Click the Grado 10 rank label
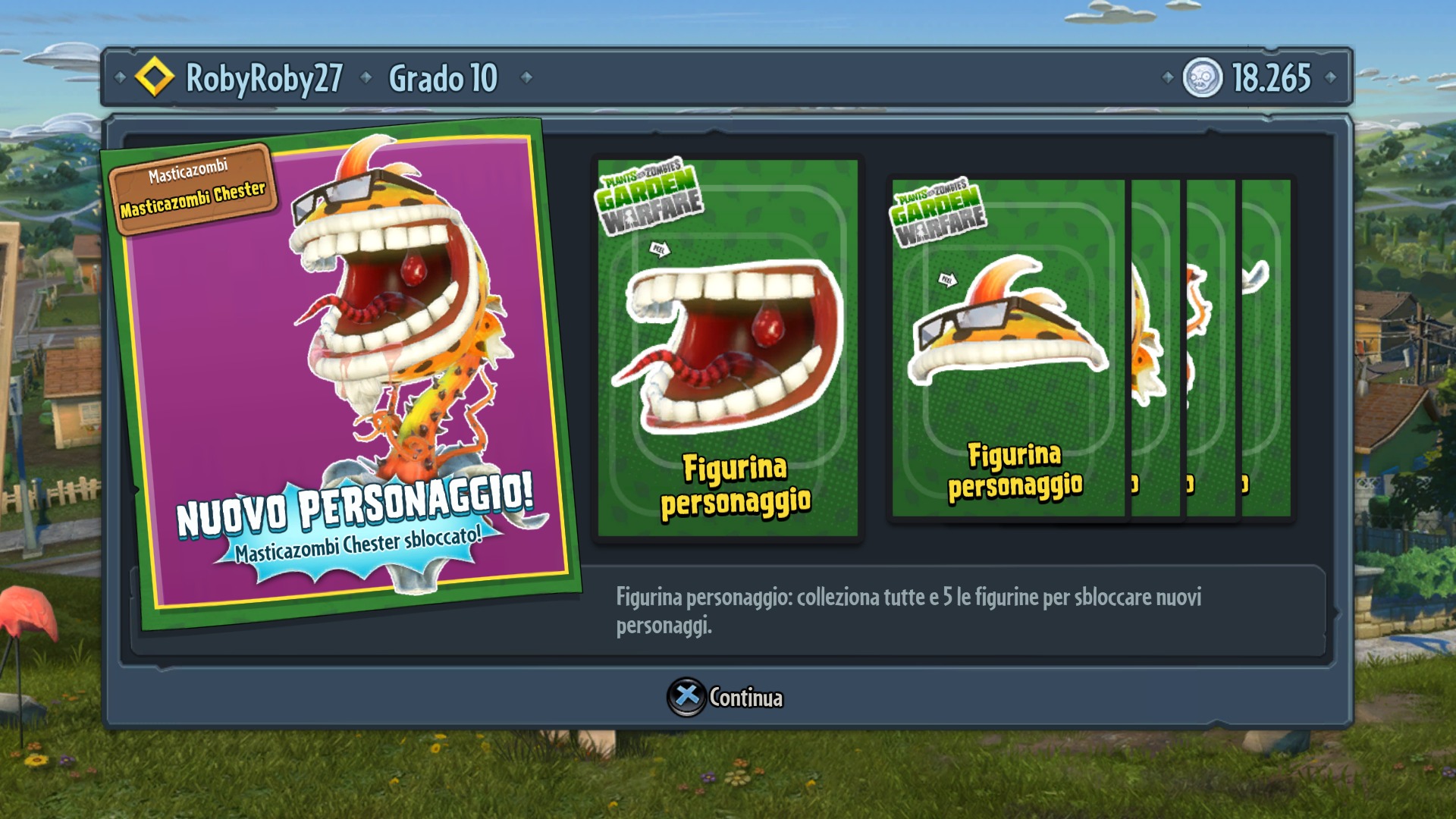The height and width of the screenshot is (819, 1456). [443, 78]
